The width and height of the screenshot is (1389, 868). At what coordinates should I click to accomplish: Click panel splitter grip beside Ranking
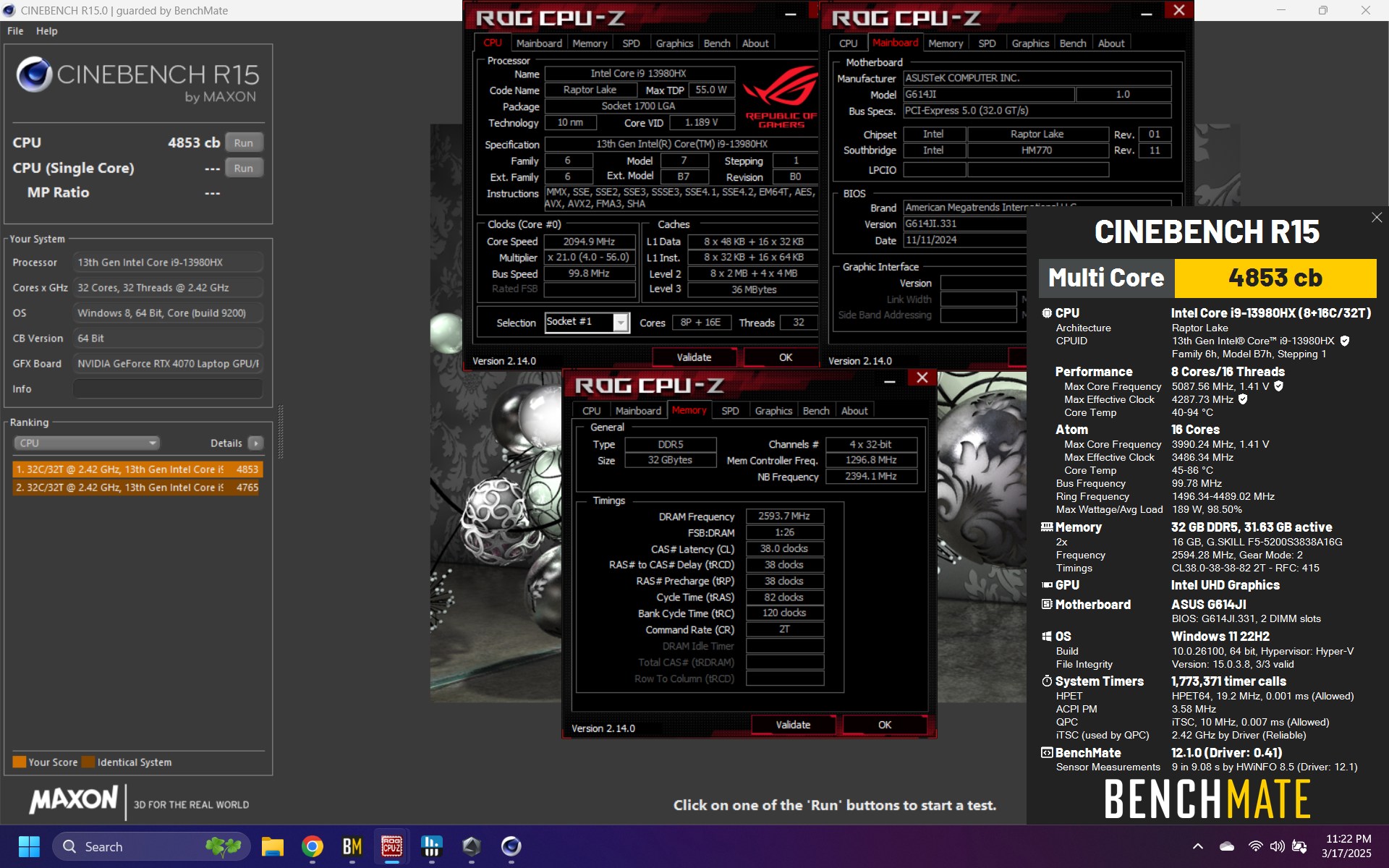coord(281,433)
